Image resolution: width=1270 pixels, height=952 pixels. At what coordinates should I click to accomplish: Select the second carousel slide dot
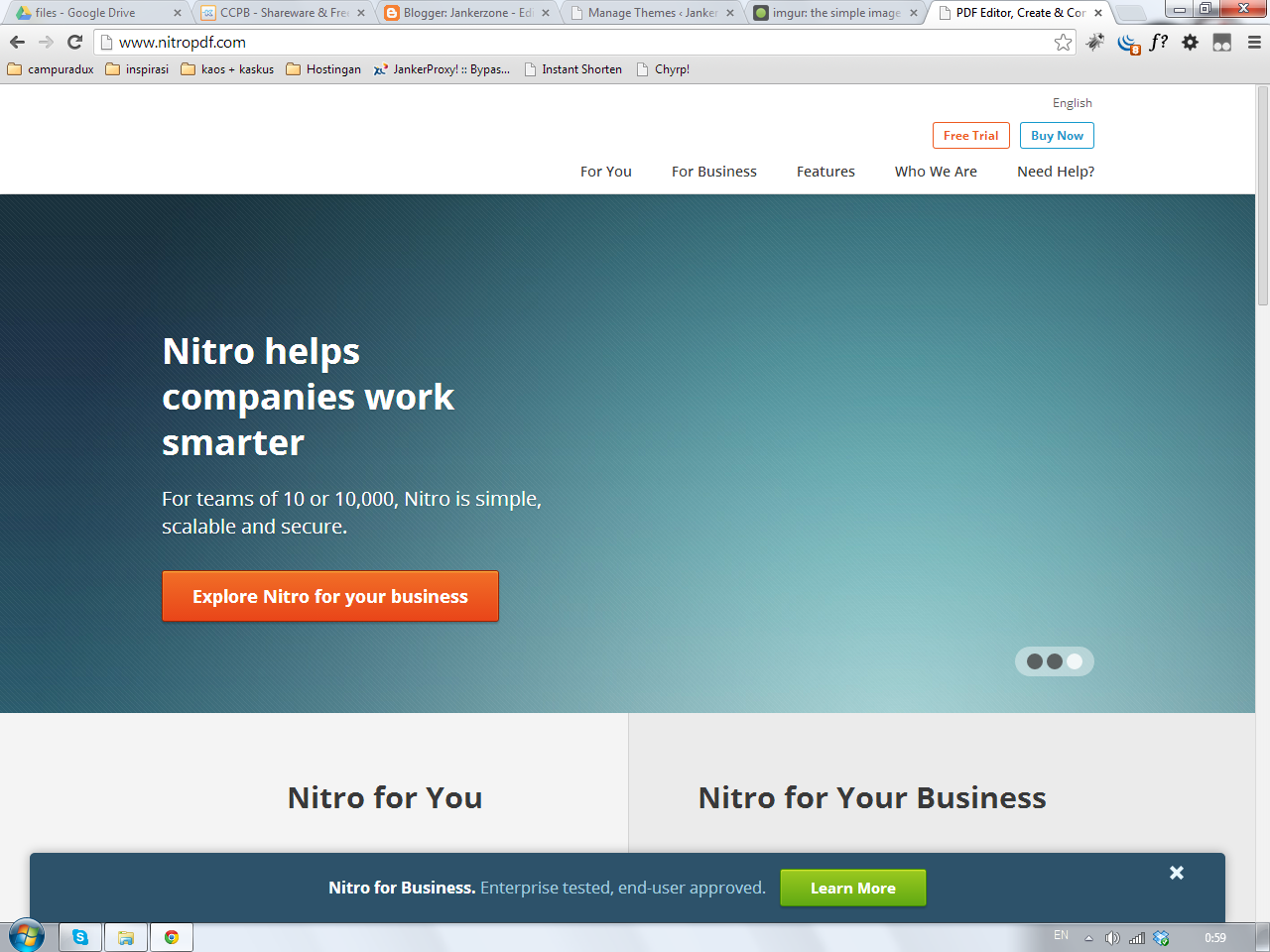point(1055,661)
